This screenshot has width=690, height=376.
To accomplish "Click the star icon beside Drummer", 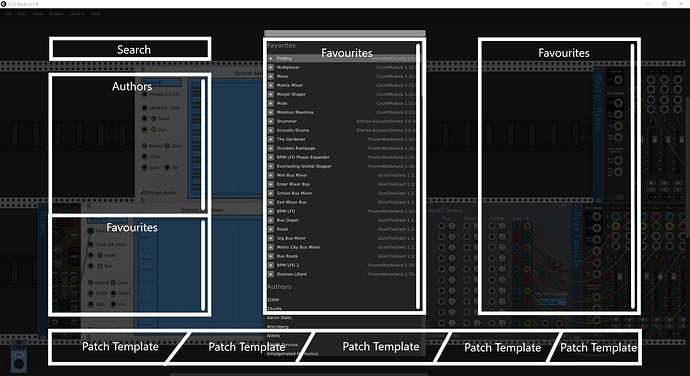I will (271, 121).
